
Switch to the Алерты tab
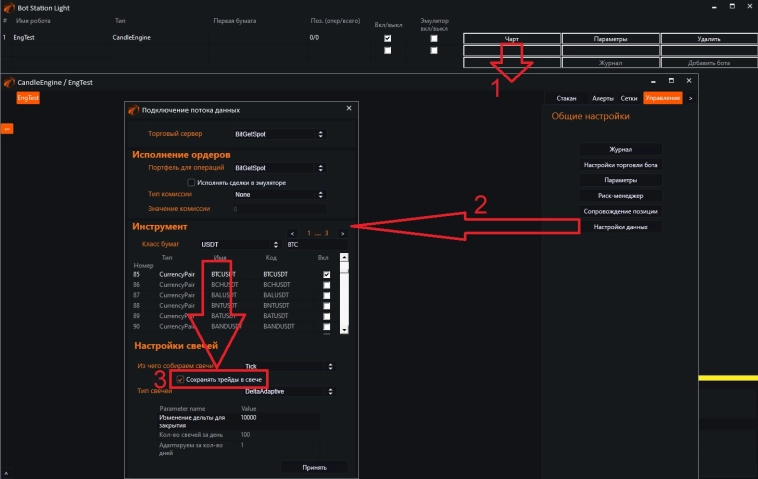coord(602,98)
